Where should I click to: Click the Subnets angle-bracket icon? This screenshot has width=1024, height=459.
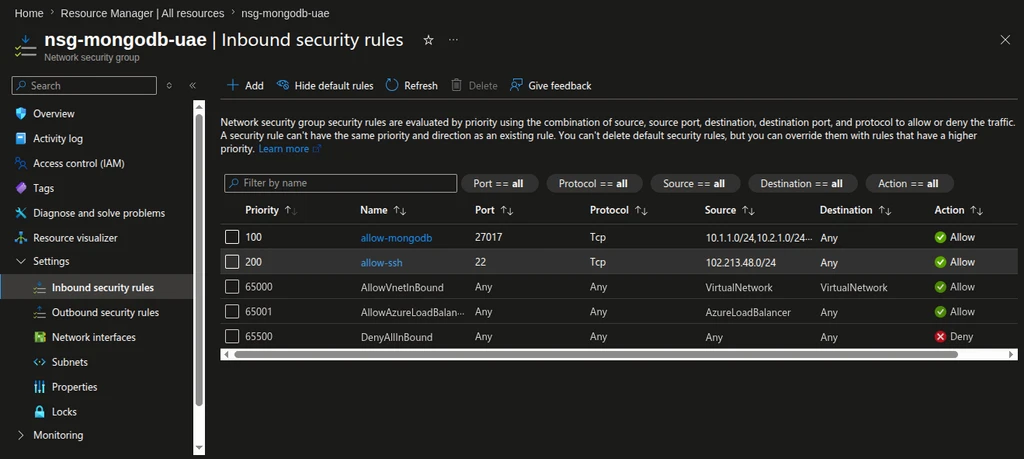coord(39,362)
